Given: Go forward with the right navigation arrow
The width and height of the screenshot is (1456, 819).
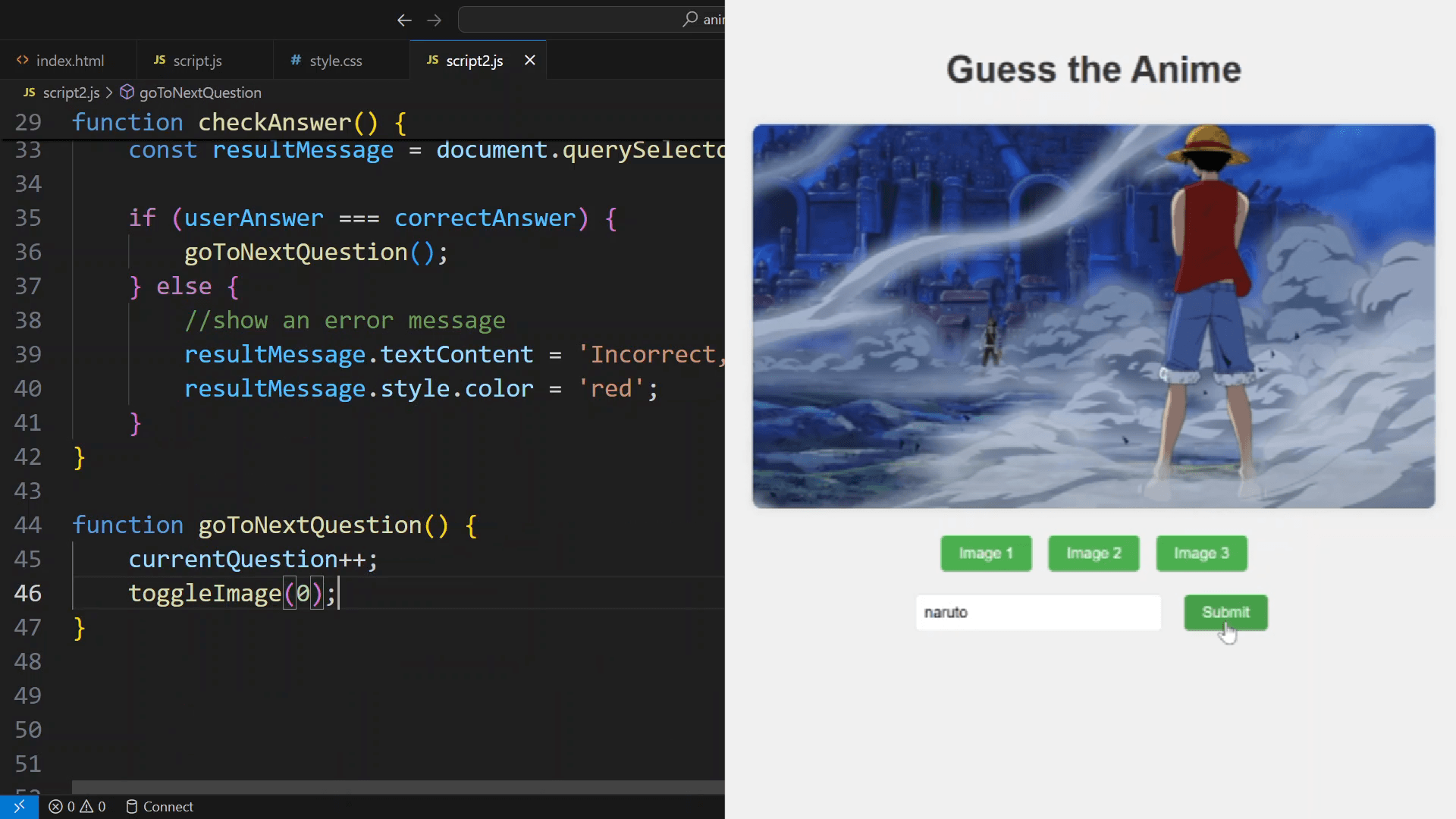Looking at the screenshot, I should (x=434, y=20).
